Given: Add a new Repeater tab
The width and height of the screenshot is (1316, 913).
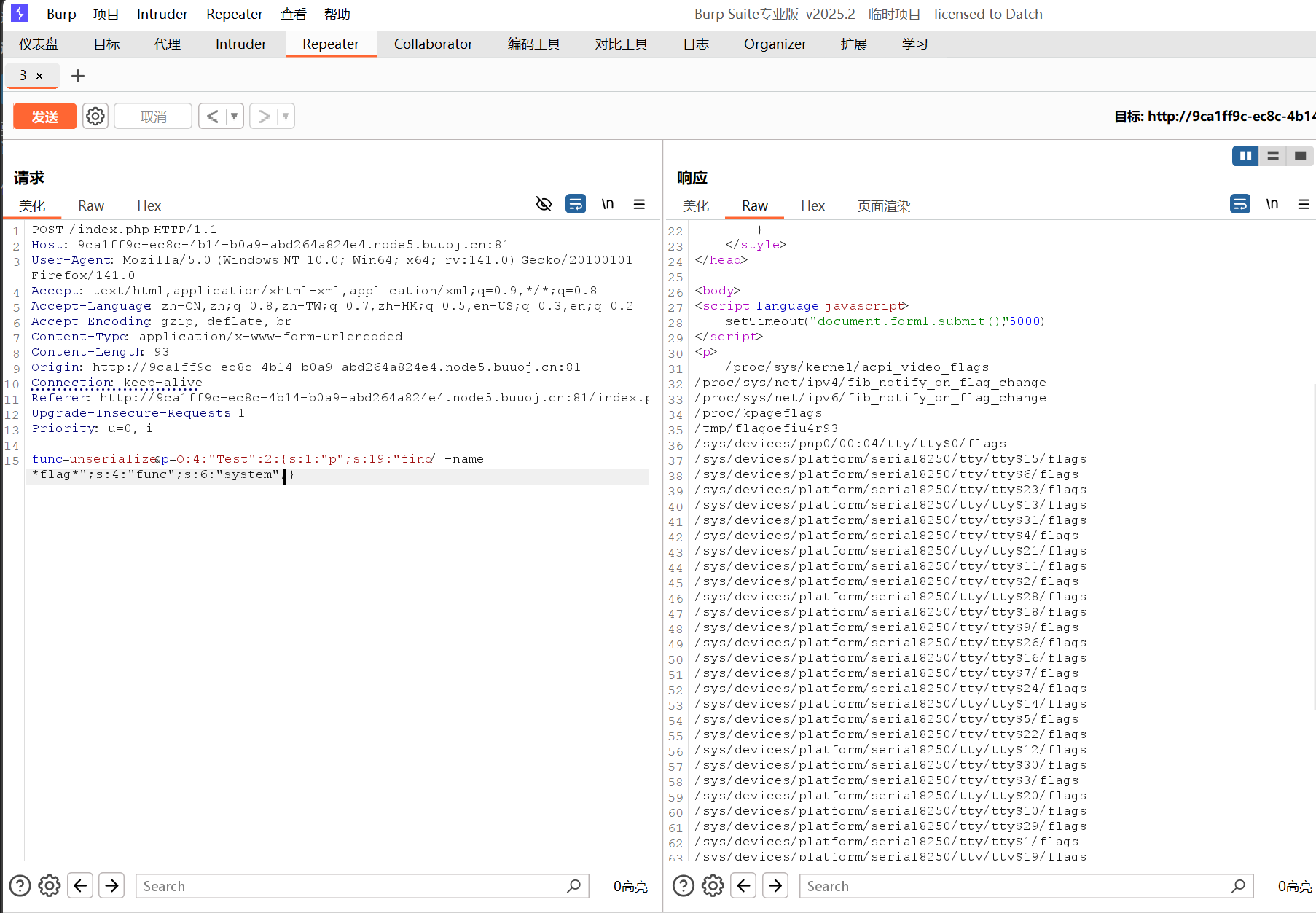Looking at the screenshot, I should coord(78,76).
